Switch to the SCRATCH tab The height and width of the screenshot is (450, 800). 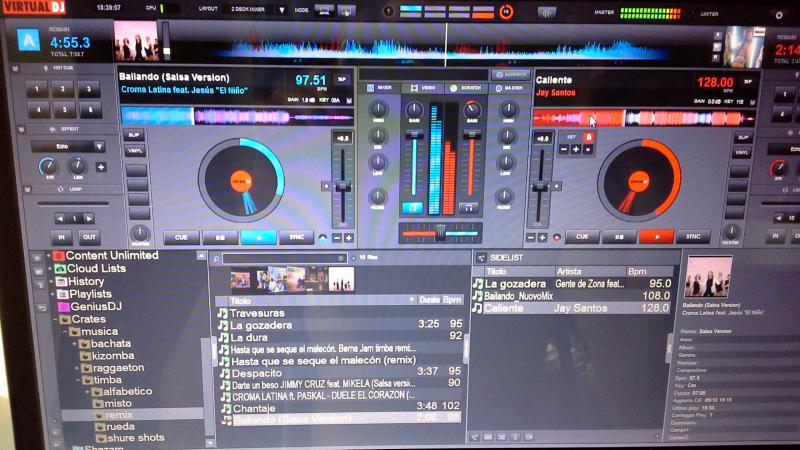point(466,88)
